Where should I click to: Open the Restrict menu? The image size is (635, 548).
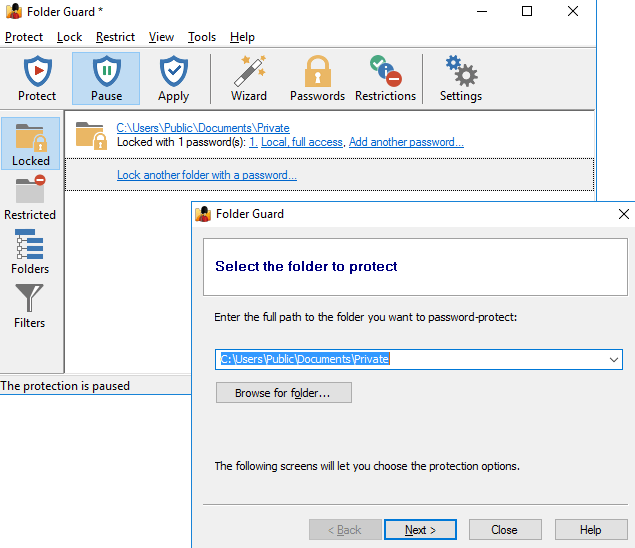coord(115,37)
